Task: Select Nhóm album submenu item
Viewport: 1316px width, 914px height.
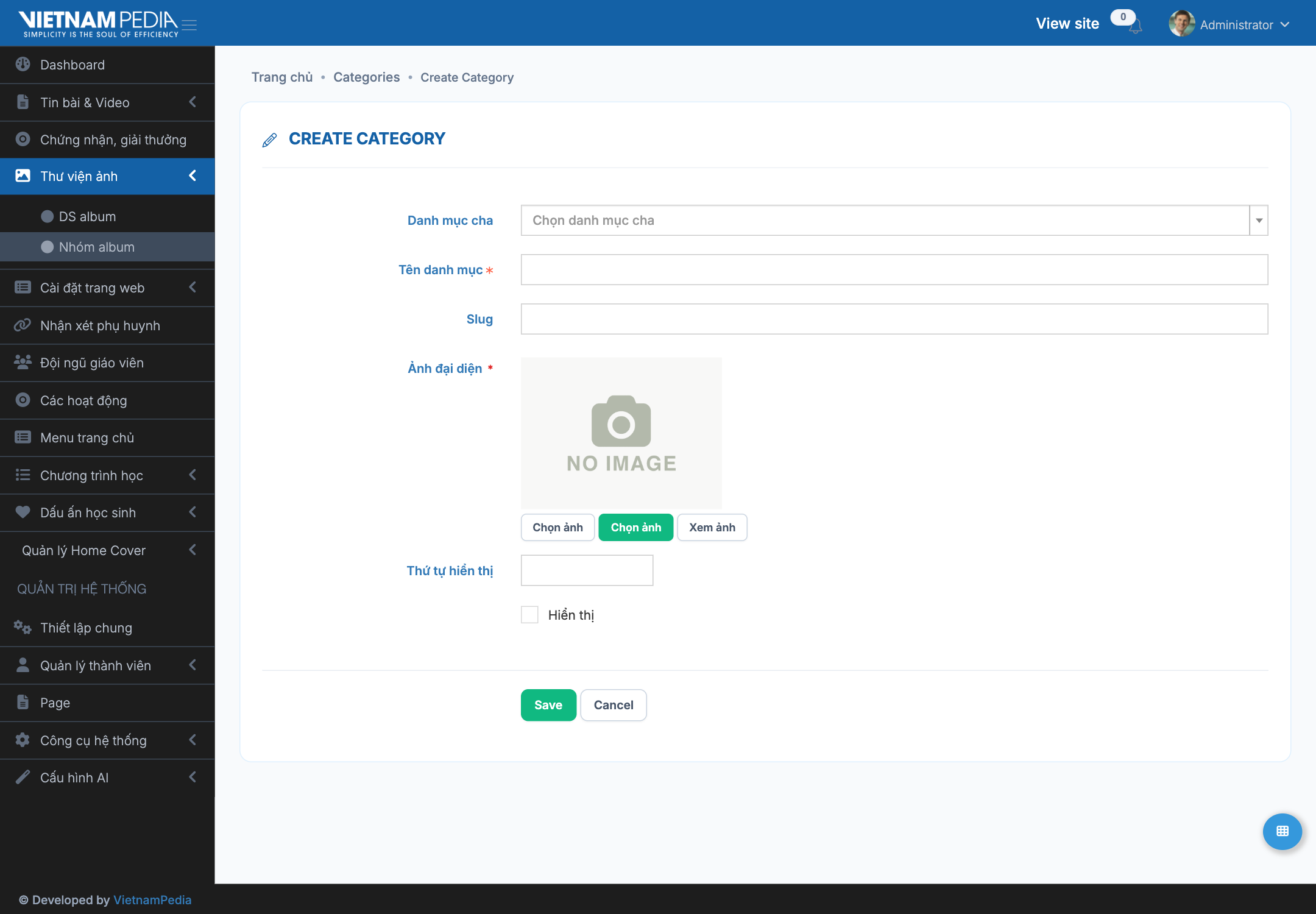Action: [x=107, y=247]
